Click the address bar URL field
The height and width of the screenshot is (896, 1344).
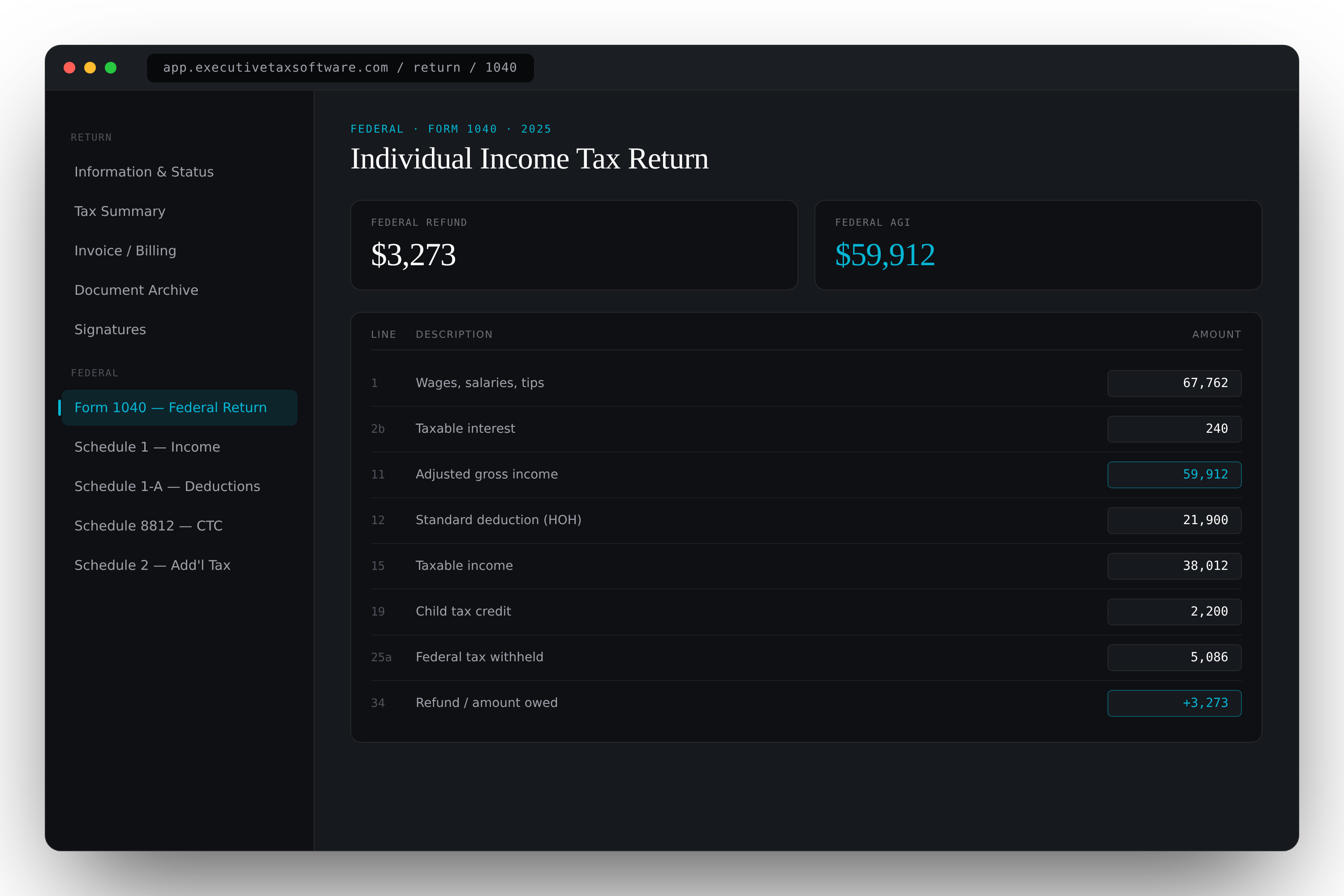click(x=340, y=68)
